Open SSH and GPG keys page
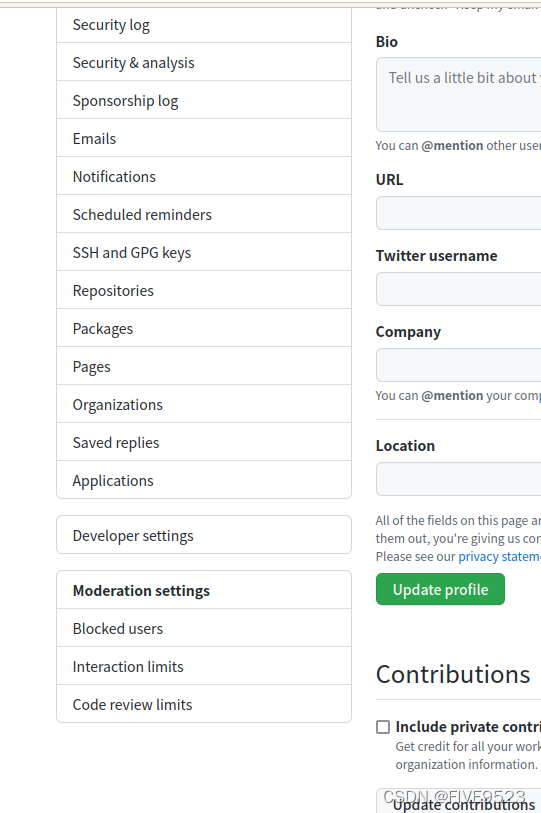Viewport: 541px width, 813px height. 204,252
